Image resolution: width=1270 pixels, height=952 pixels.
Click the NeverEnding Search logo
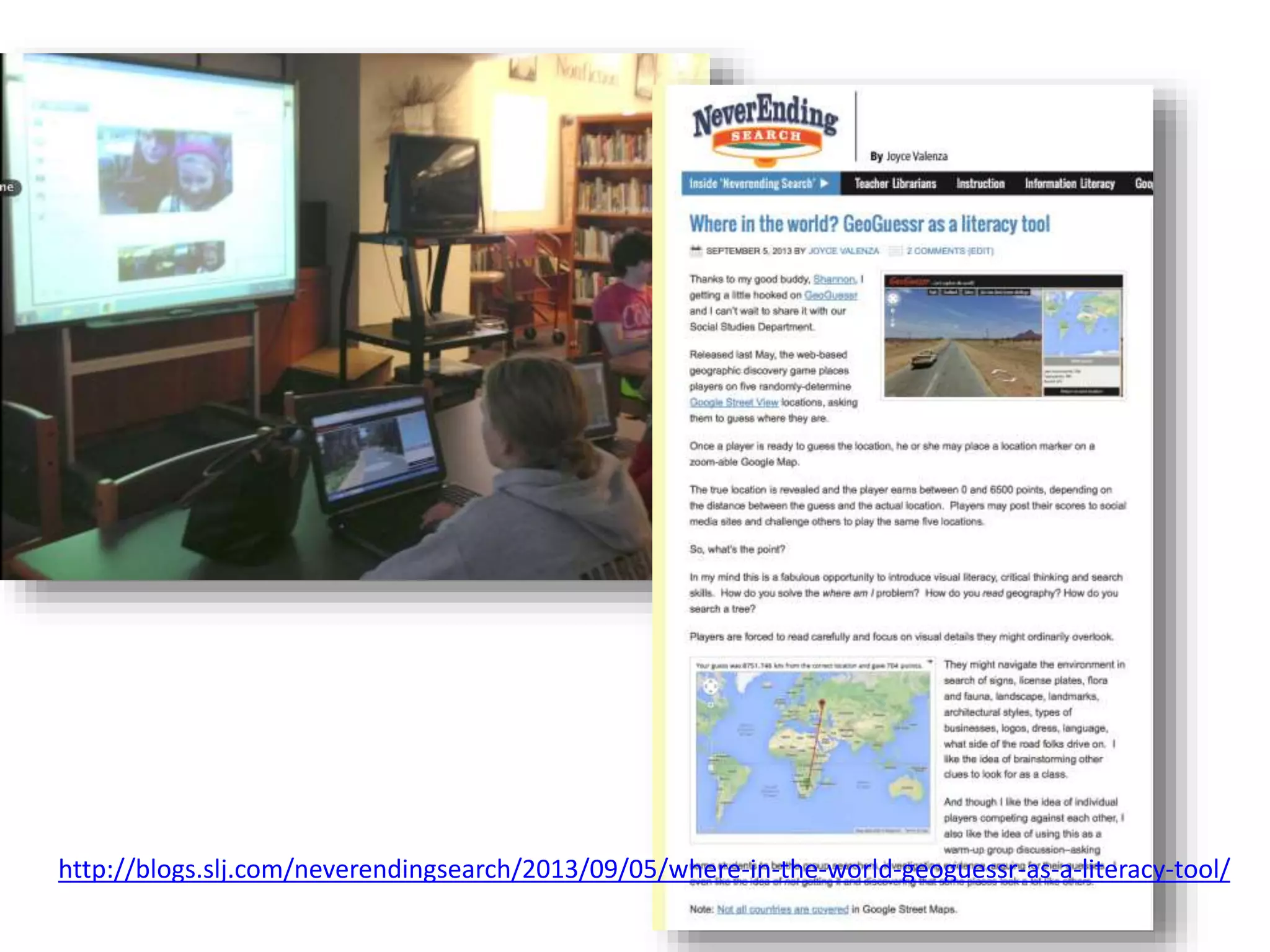point(766,130)
